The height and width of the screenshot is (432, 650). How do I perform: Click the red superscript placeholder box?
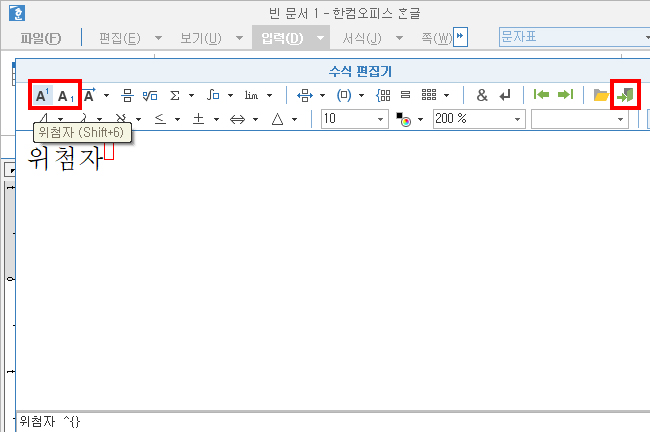[x=109, y=150]
